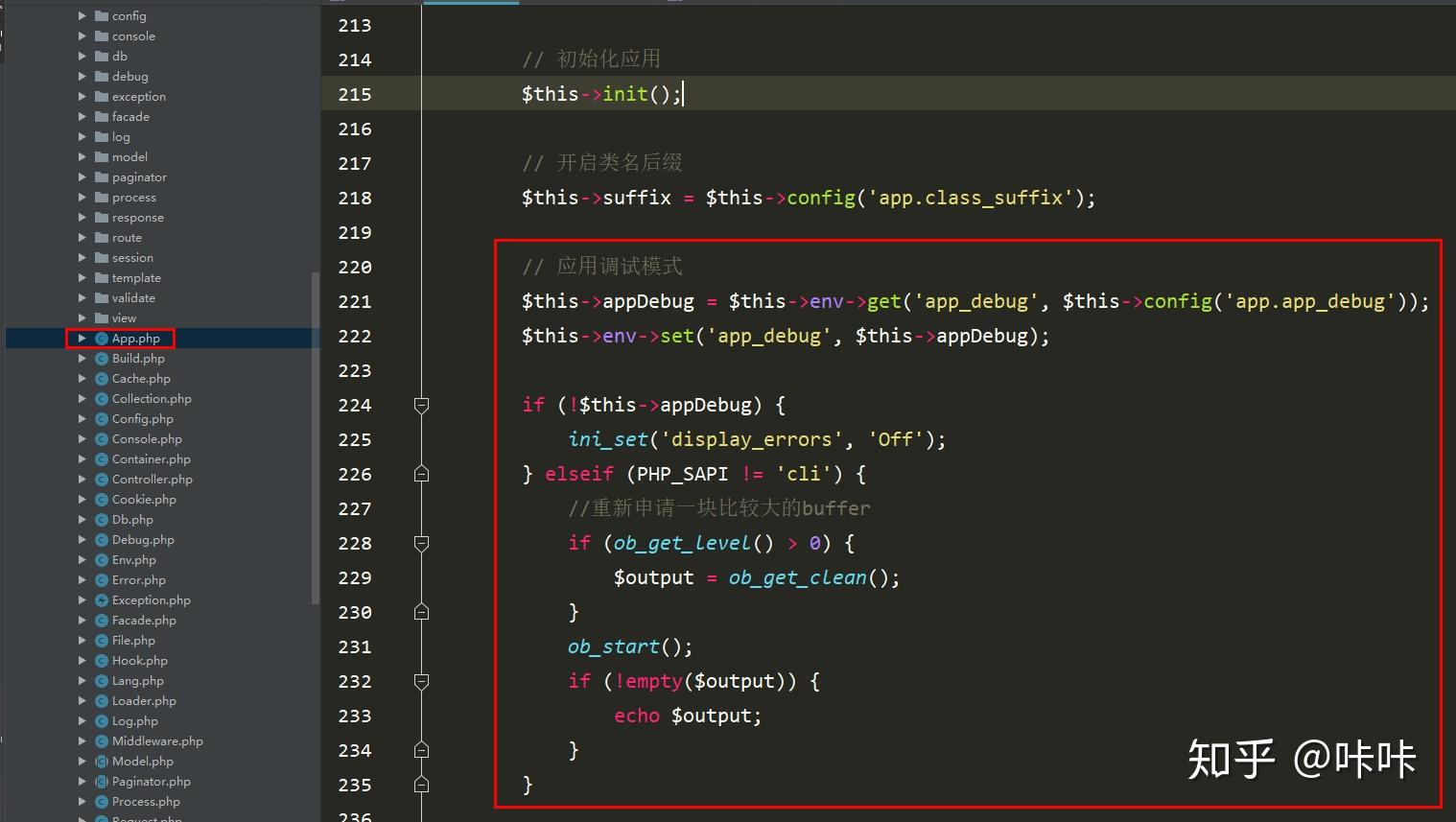
Task: Click the class icon beside Db.php
Action: pos(102,519)
